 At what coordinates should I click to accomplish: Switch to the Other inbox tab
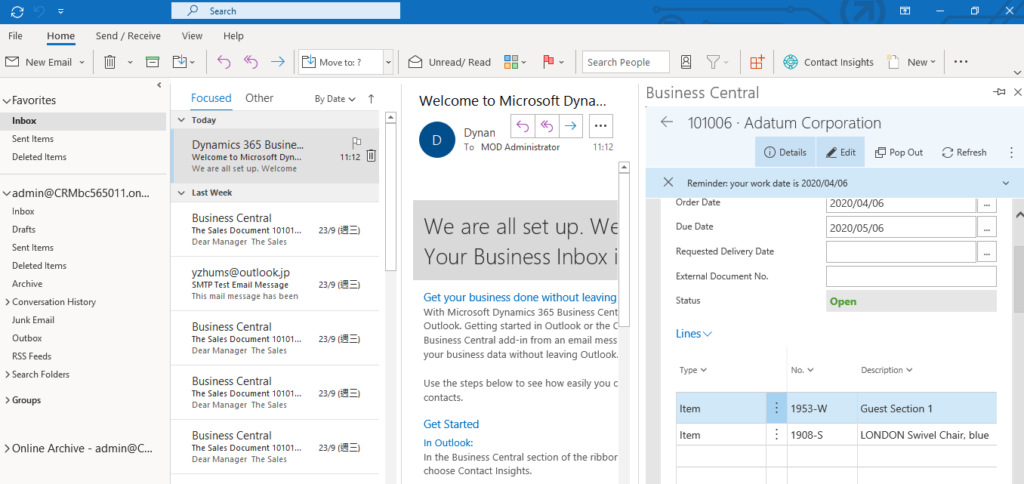(x=259, y=98)
